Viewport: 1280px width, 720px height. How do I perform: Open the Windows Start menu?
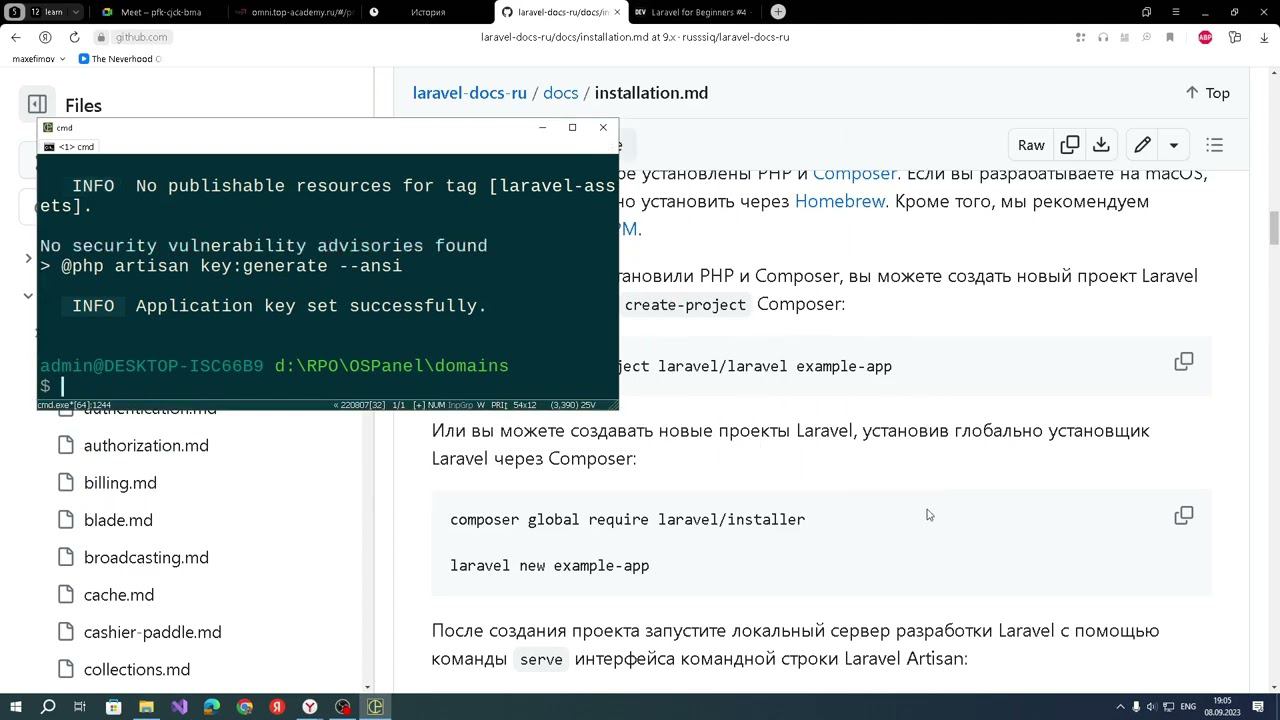15,707
